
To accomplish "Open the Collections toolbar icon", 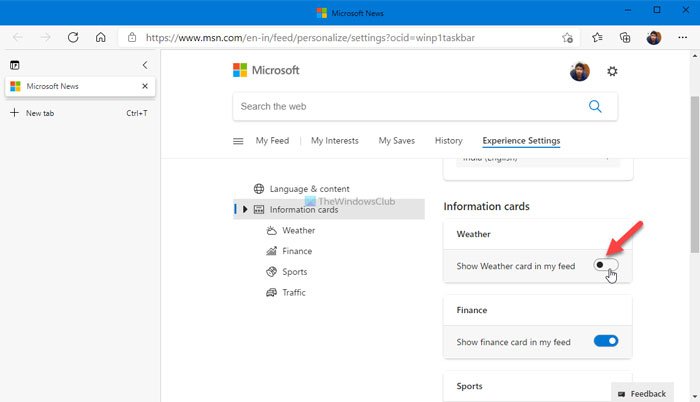I will point(624,38).
